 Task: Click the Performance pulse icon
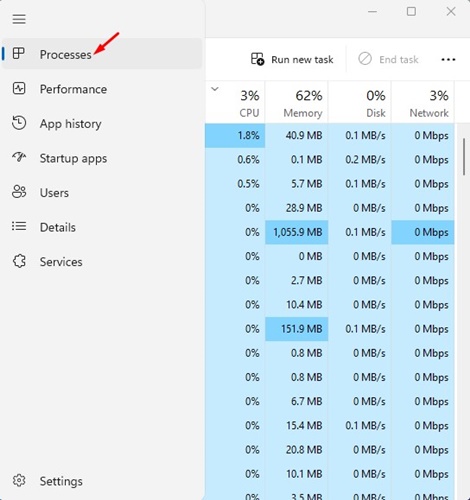(19, 89)
